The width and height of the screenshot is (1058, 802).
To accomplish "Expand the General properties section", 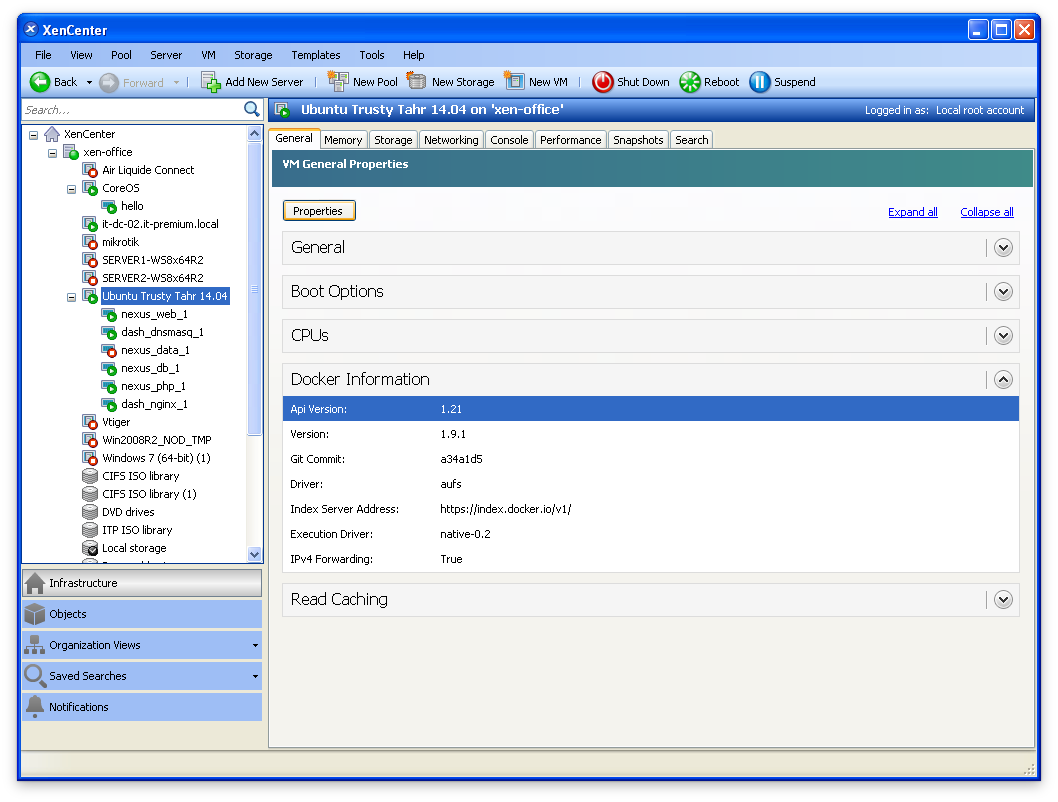I will tap(1003, 248).
